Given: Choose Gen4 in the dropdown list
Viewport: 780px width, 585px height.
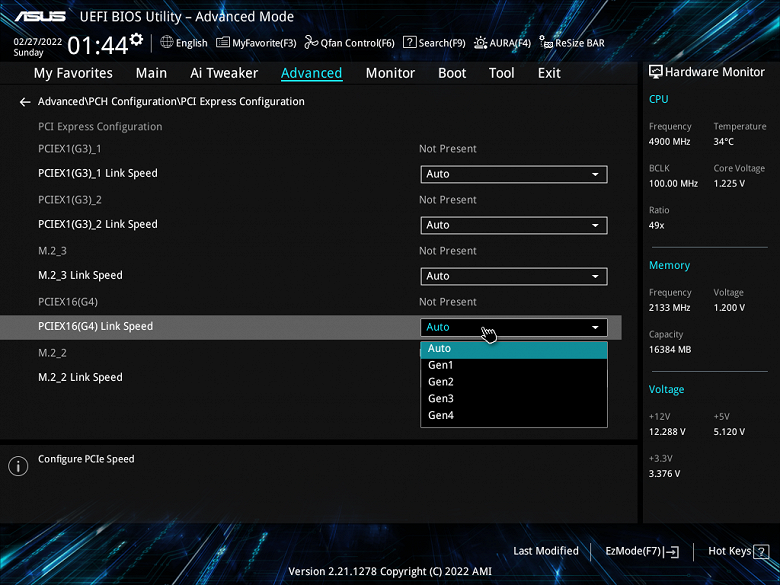Looking at the screenshot, I should coord(514,415).
